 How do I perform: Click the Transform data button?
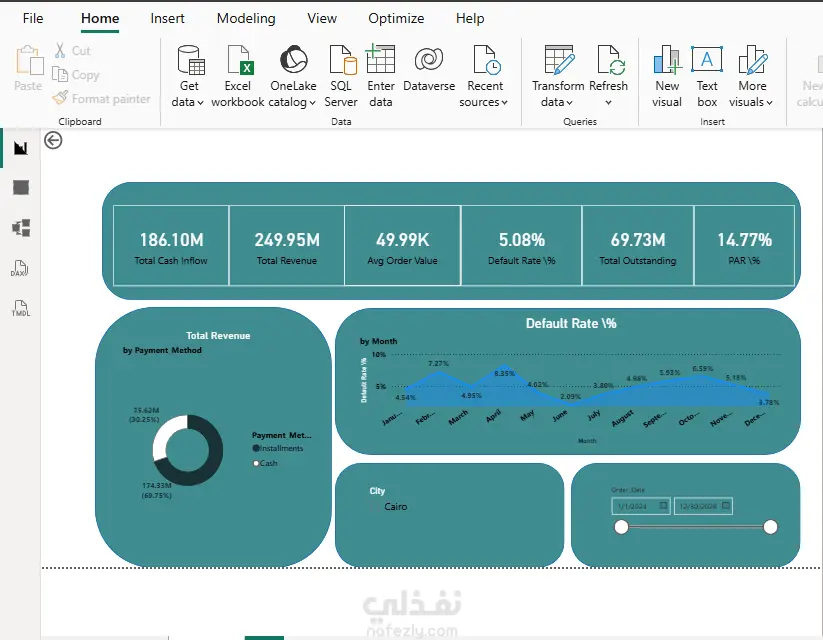(558, 77)
